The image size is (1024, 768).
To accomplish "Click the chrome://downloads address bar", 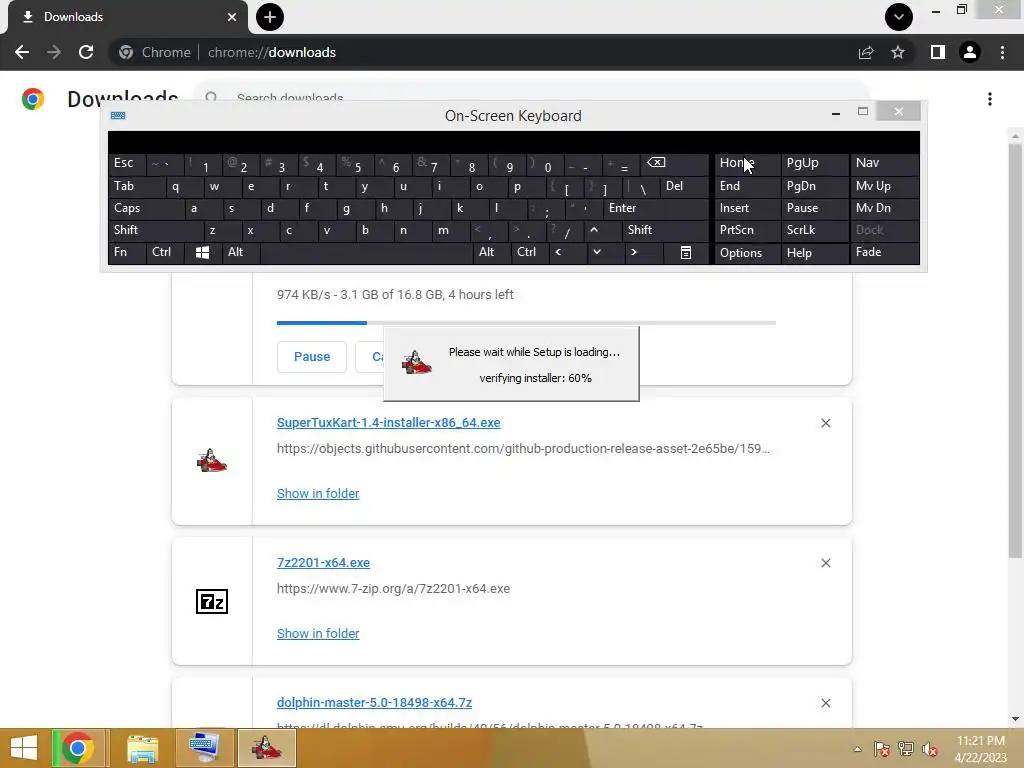I will 481,52.
